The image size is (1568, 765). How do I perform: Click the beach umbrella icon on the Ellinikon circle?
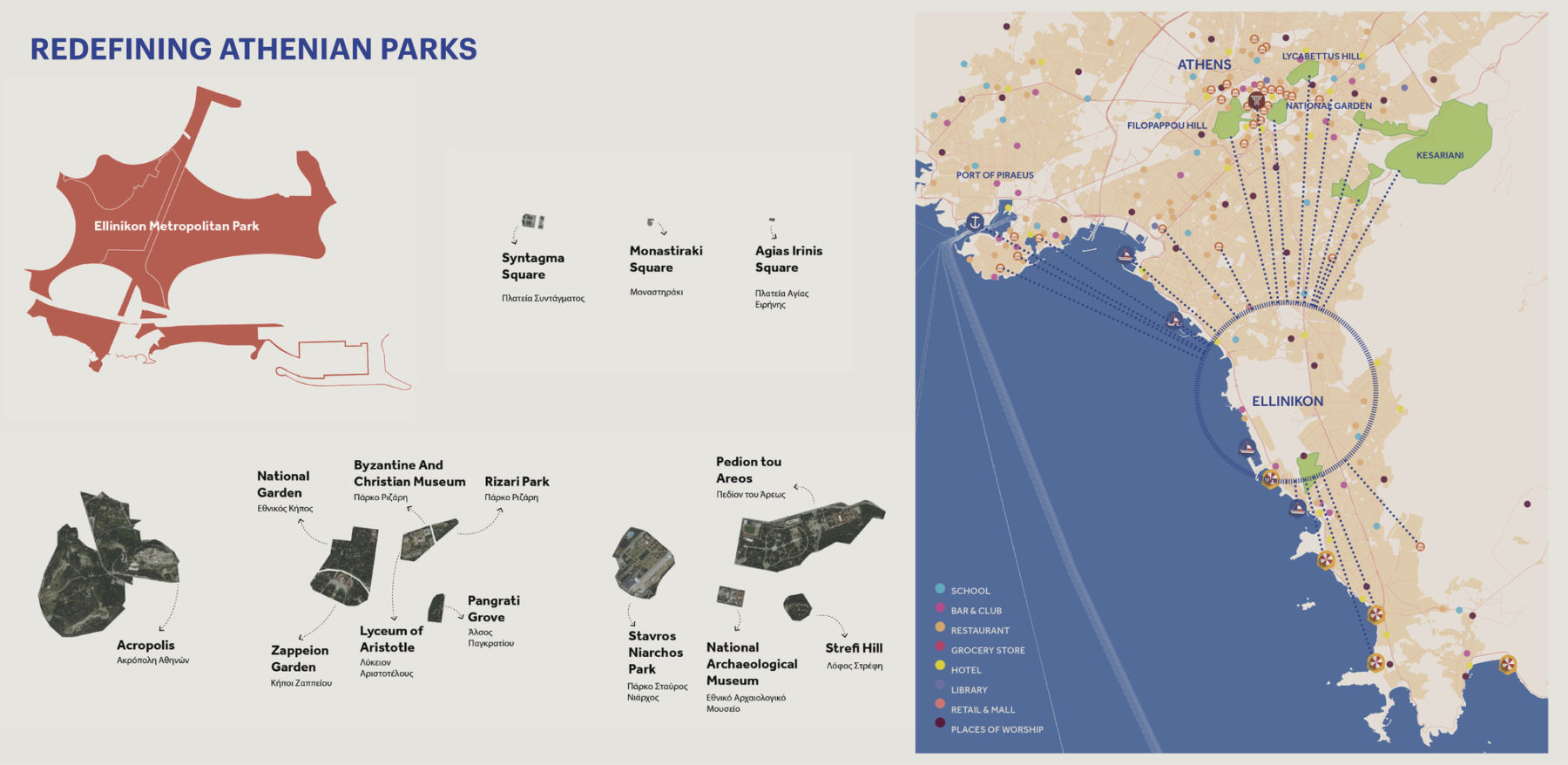point(1270,478)
